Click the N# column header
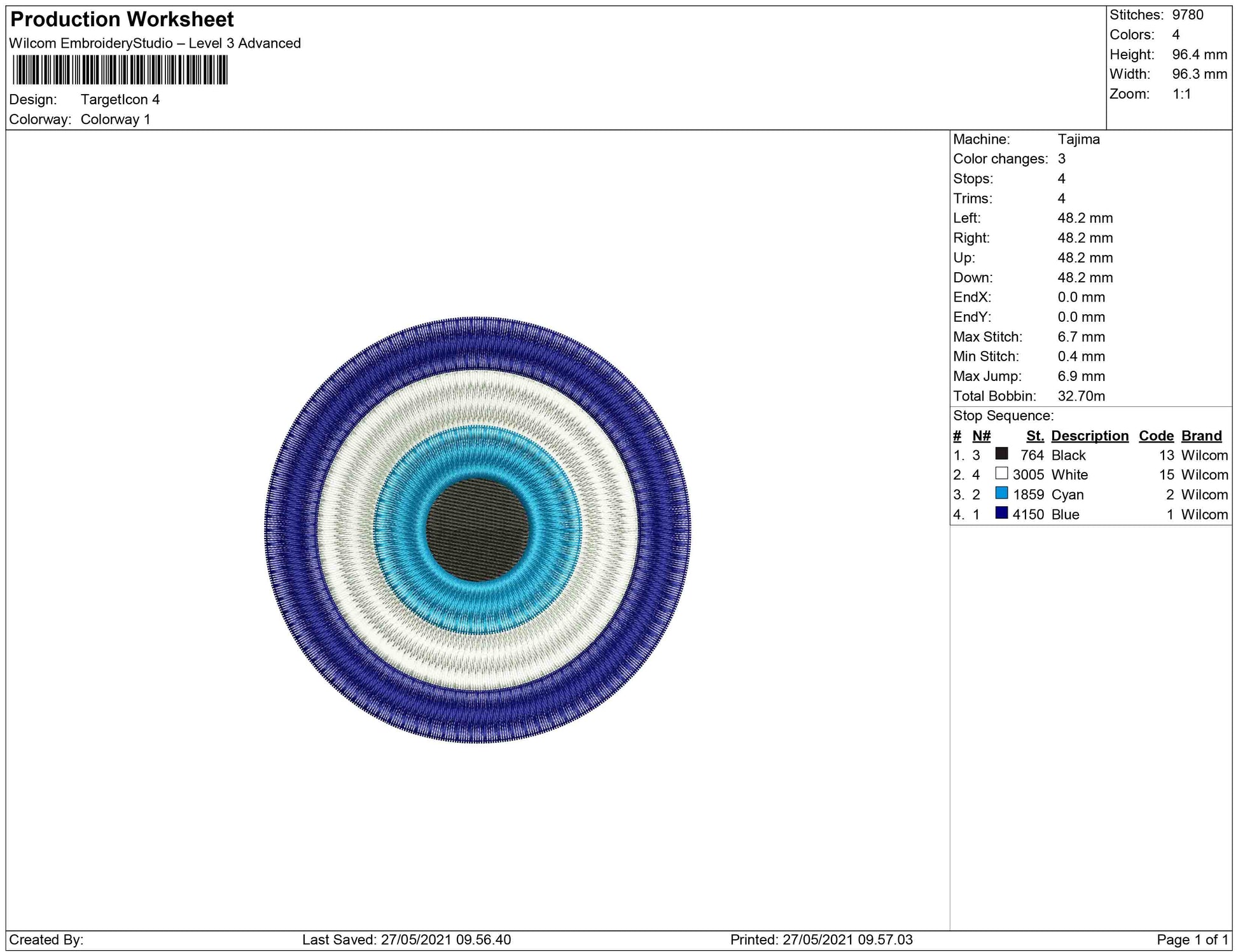The height and width of the screenshot is (952, 1238). click(981, 436)
